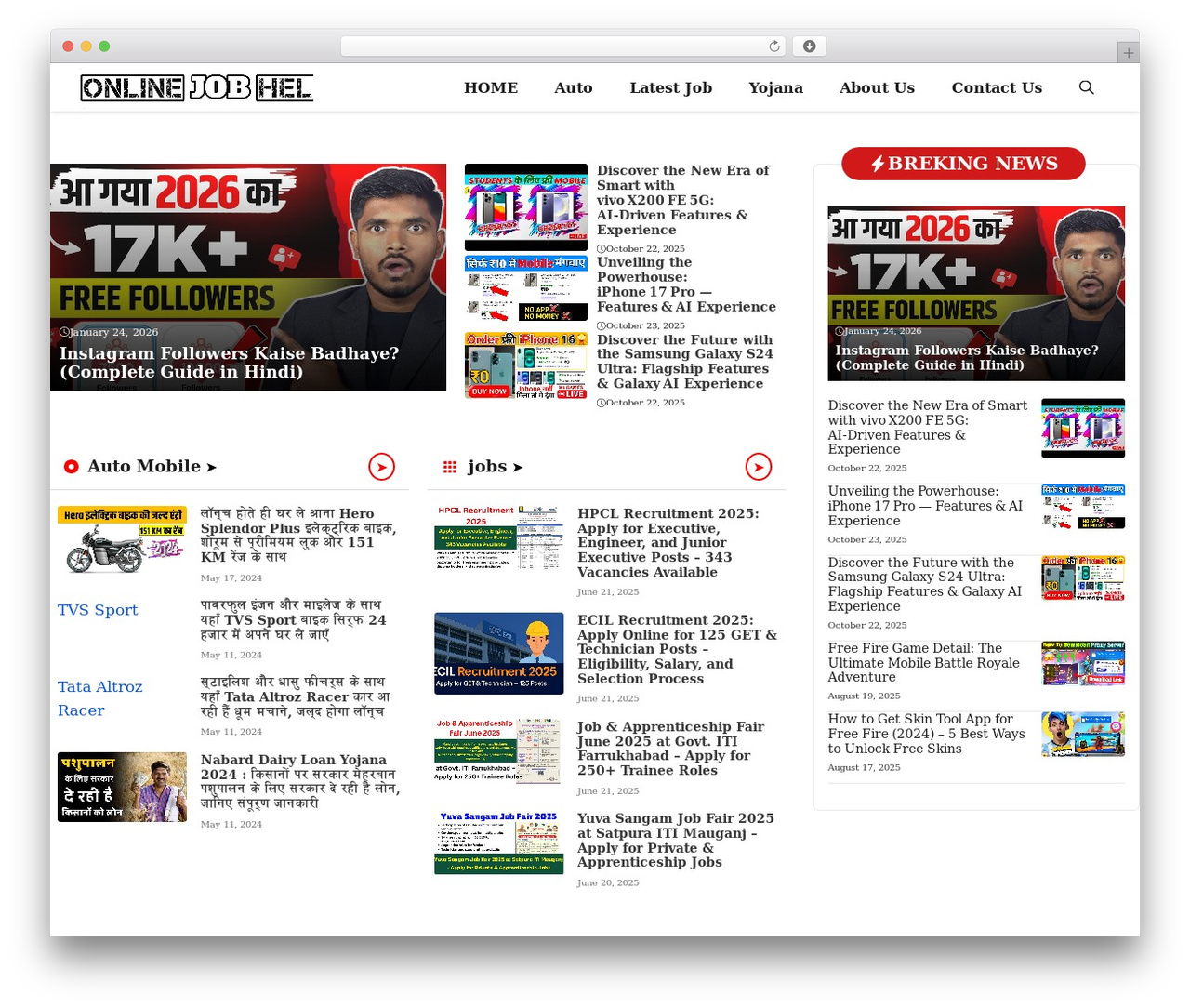
Task: Open vivo X200 FE 5G article in center list
Action: pyautogui.click(x=683, y=200)
